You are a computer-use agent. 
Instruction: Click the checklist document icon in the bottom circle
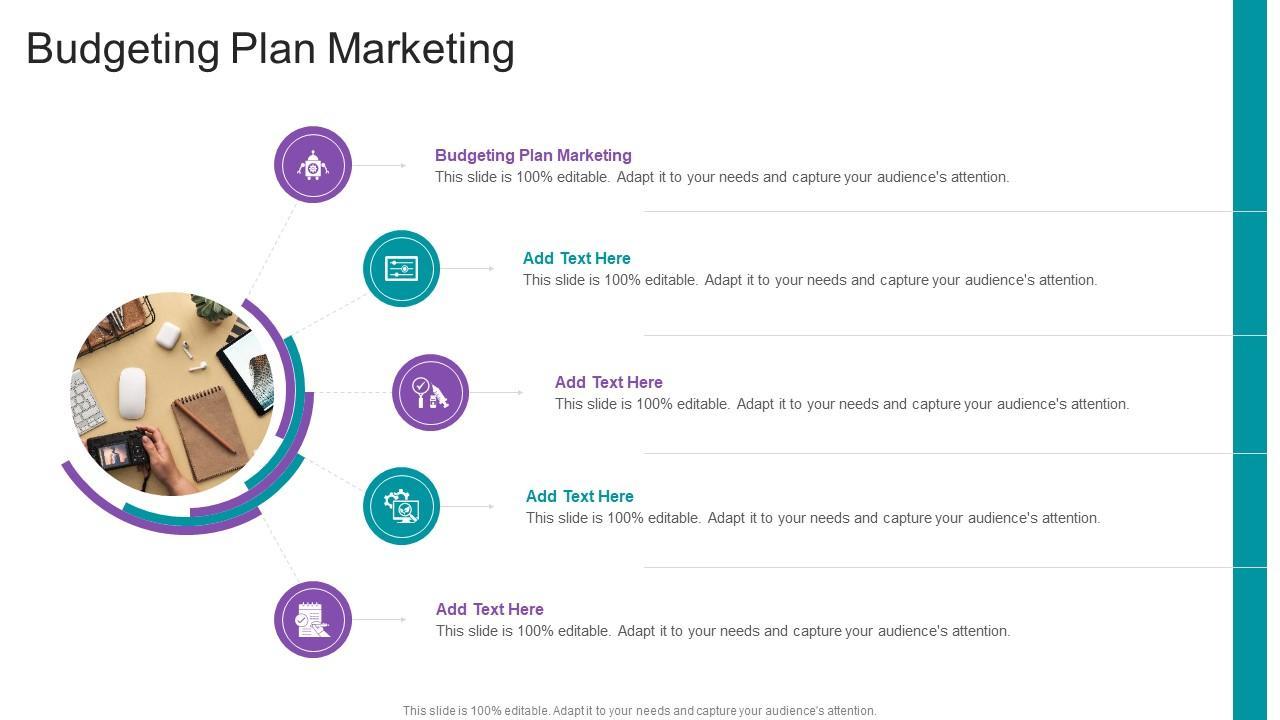coord(313,620)
